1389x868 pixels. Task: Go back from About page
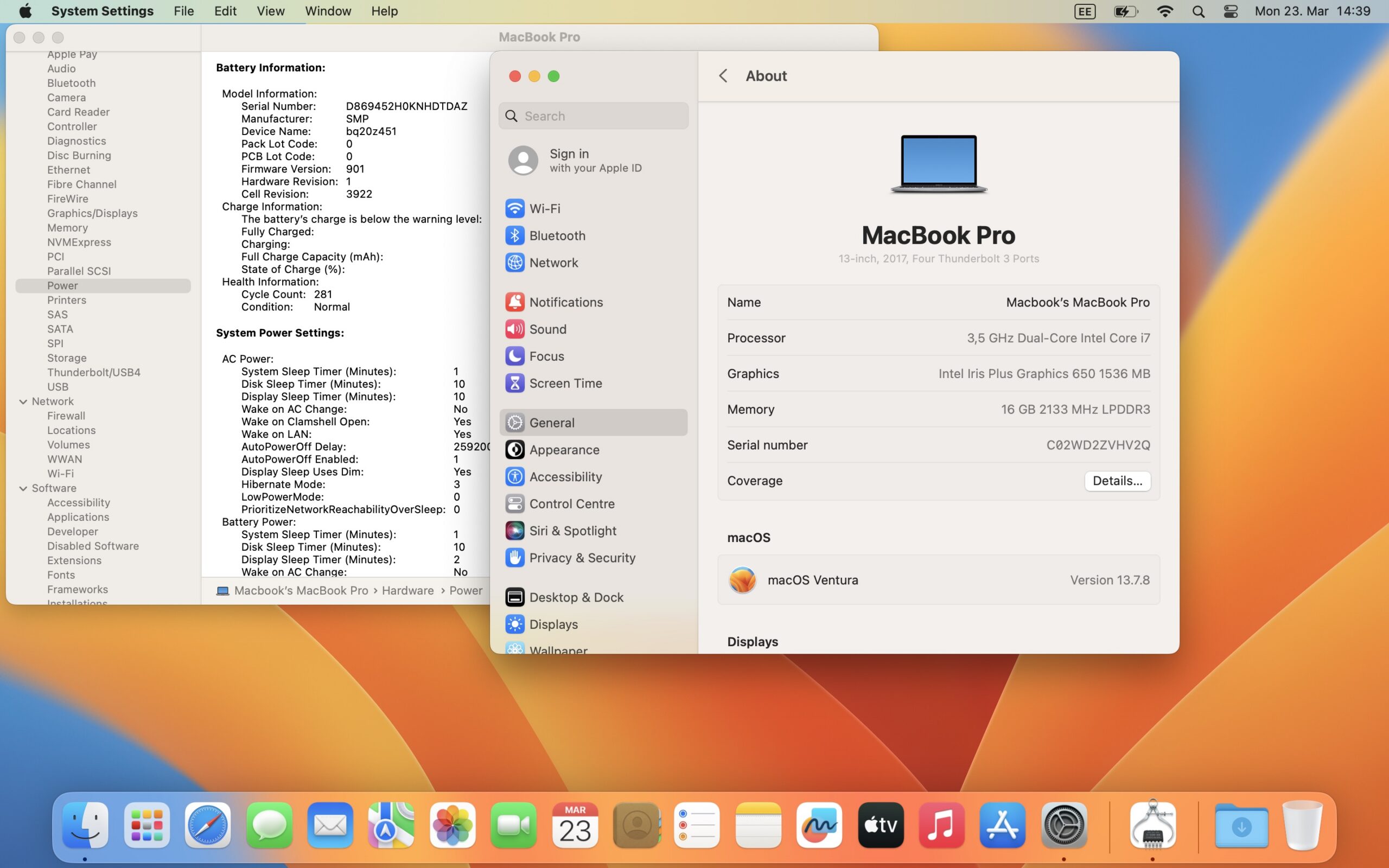(x=723, y=76)
